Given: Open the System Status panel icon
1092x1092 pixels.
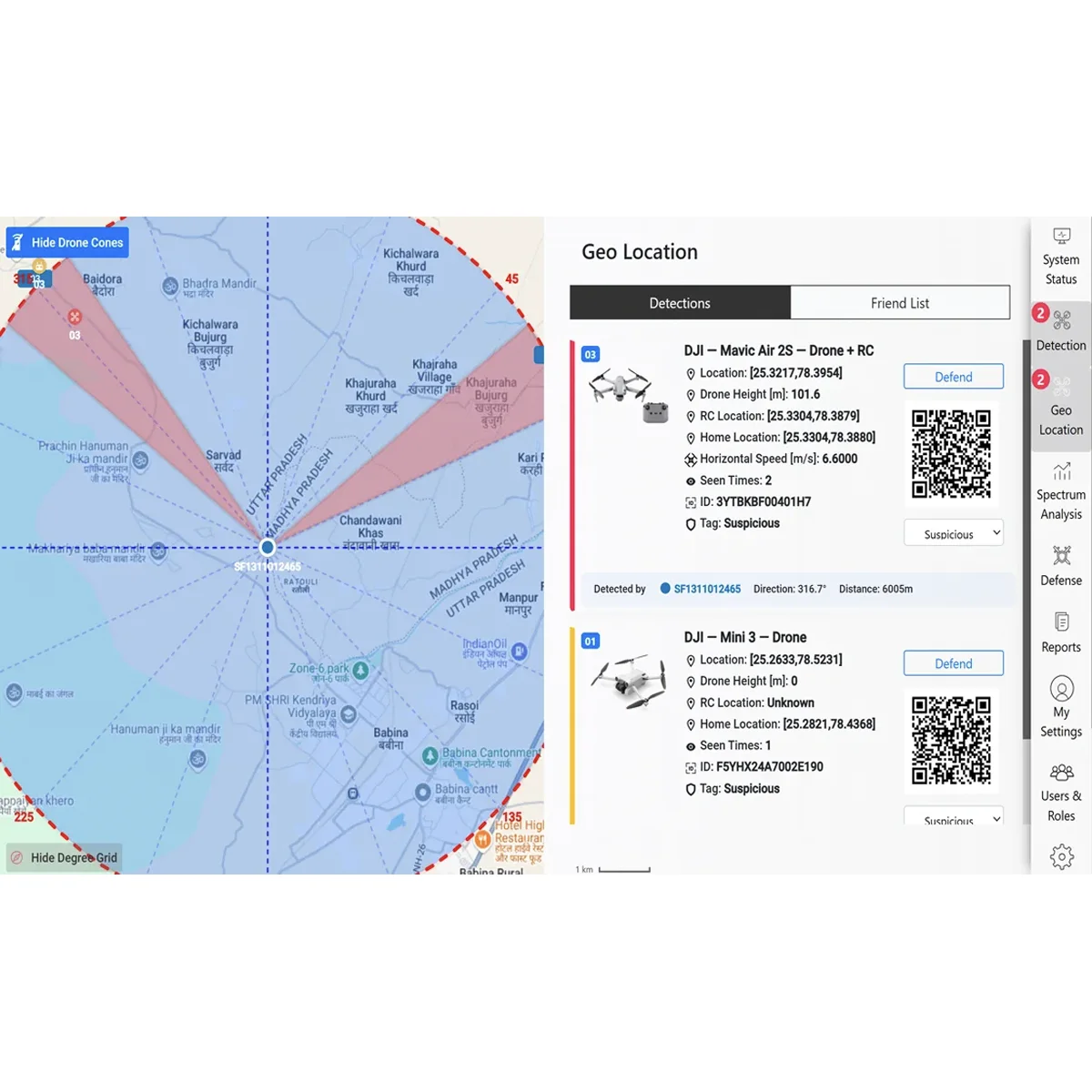Looking at the screenshot, I should (x=1061, y=237).
